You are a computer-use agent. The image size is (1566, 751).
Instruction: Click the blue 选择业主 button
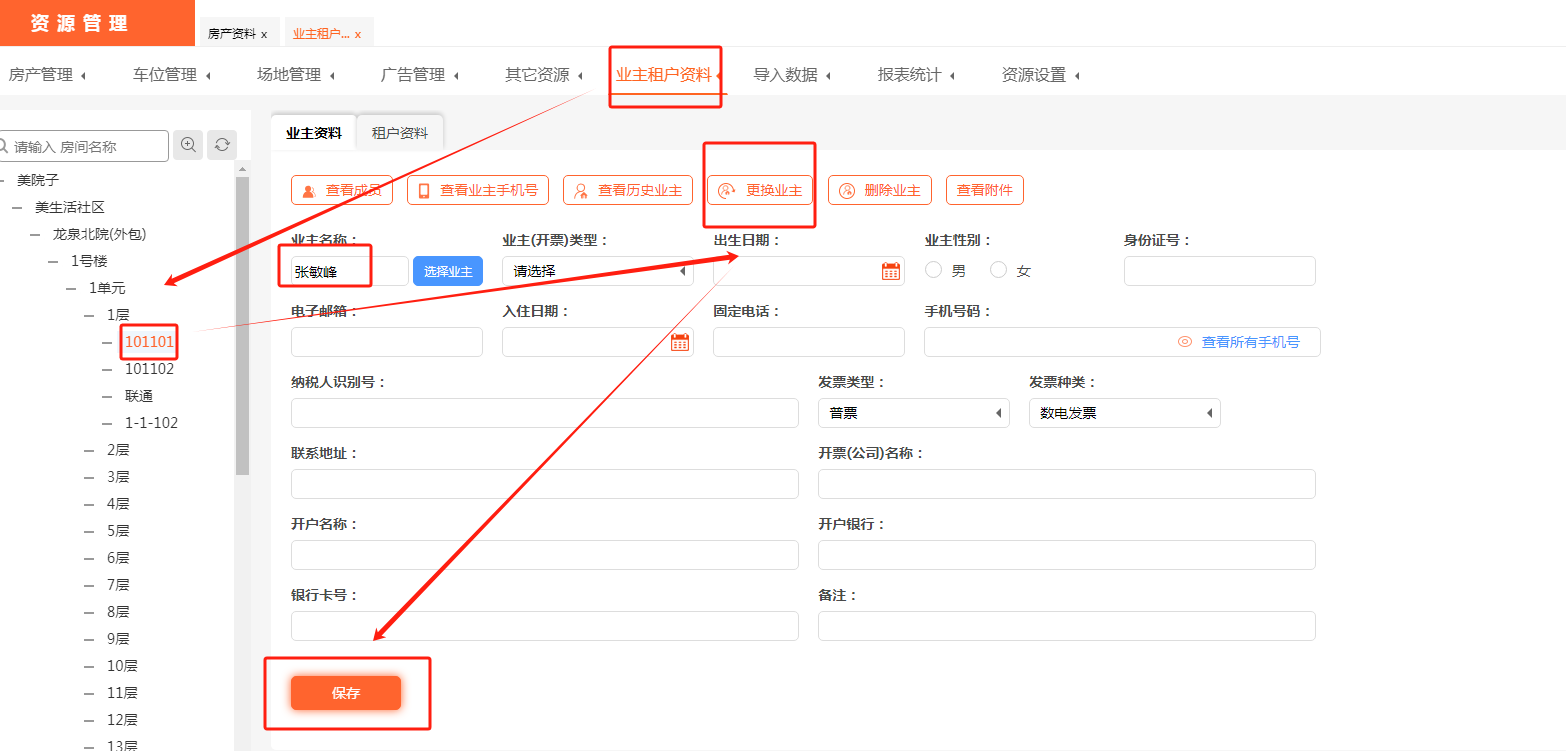pyautogui.click(x=448, y=271)
